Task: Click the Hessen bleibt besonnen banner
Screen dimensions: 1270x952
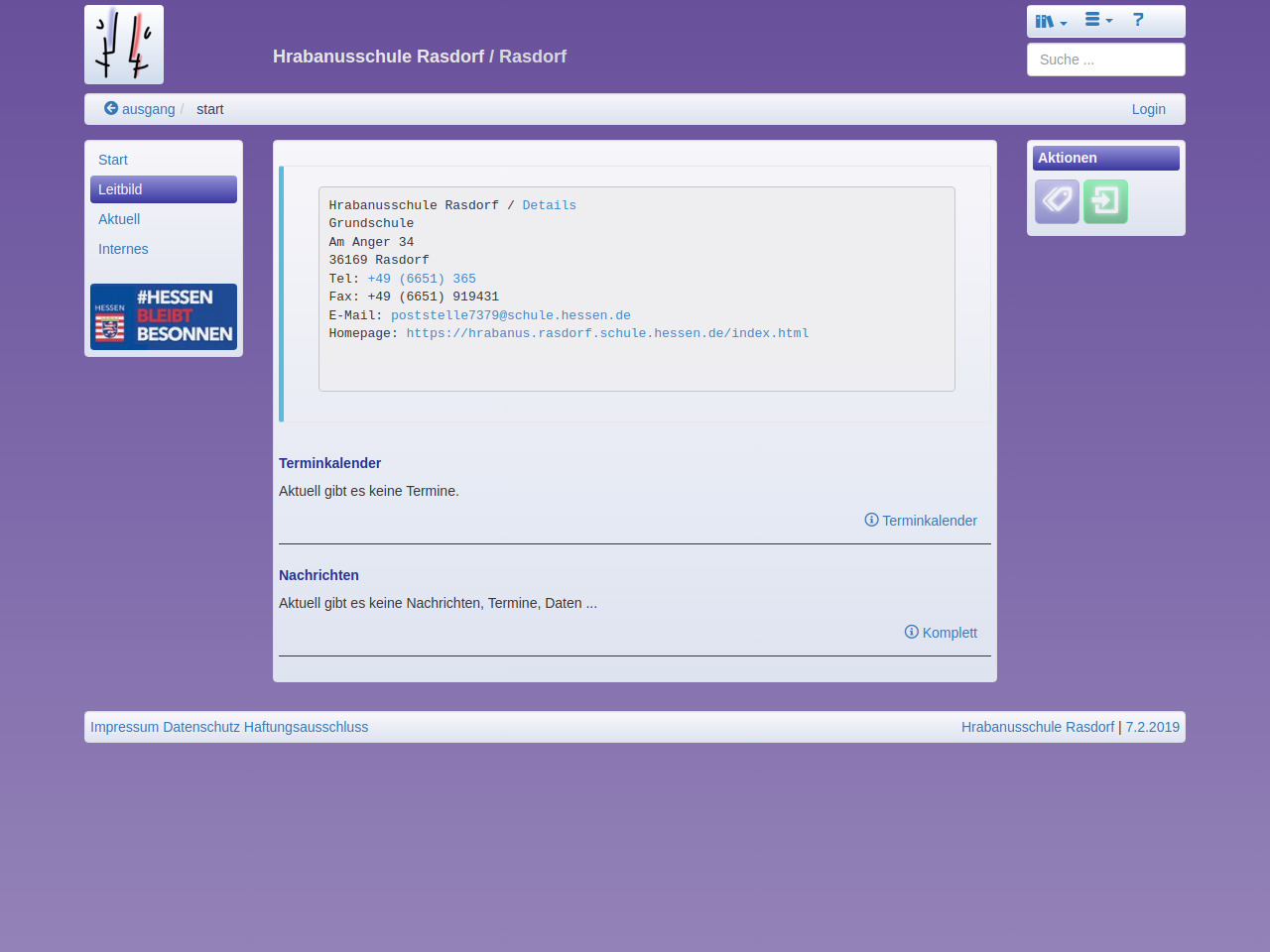Action: tap(164, 317)
